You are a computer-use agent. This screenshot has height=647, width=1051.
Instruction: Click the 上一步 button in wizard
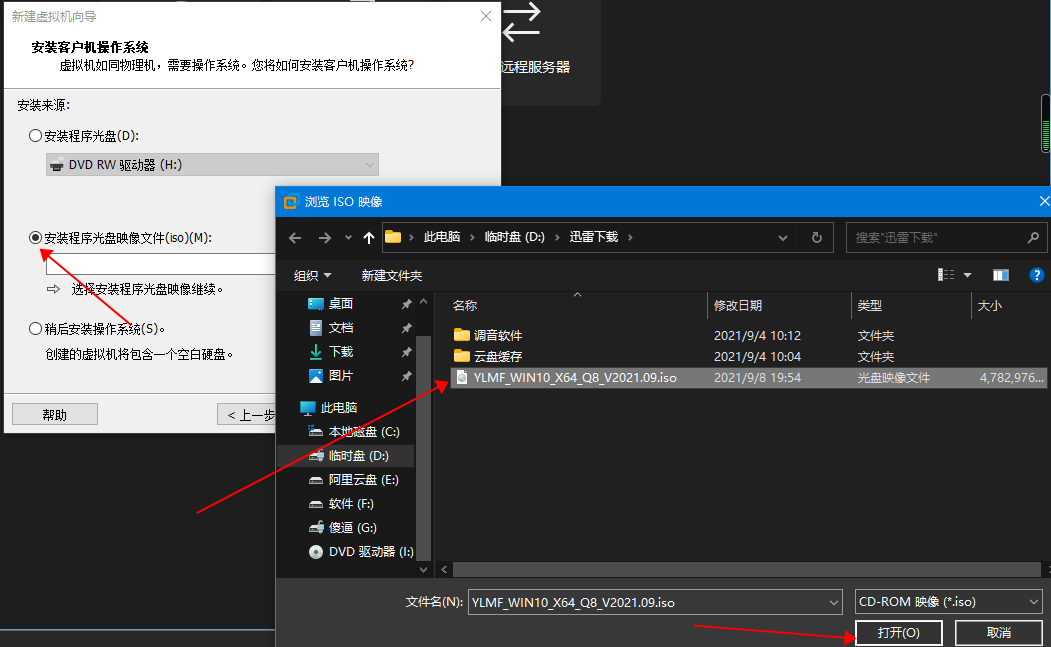point(247,415)
